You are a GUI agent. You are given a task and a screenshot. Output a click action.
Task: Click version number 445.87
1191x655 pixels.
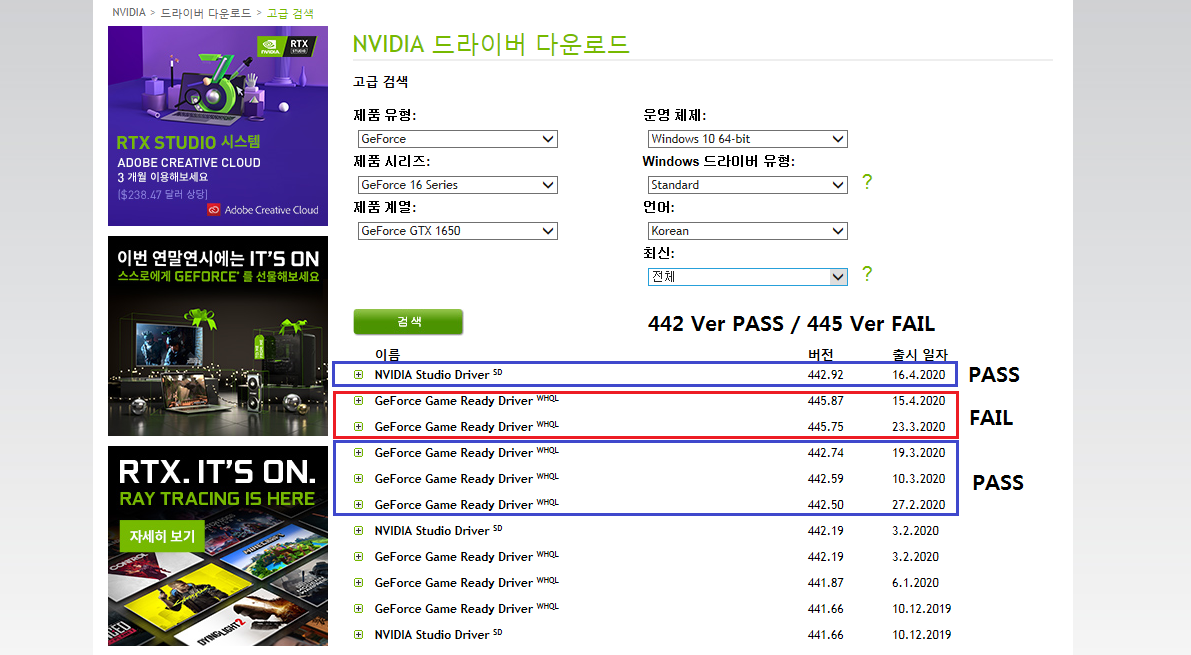[826, 400]
